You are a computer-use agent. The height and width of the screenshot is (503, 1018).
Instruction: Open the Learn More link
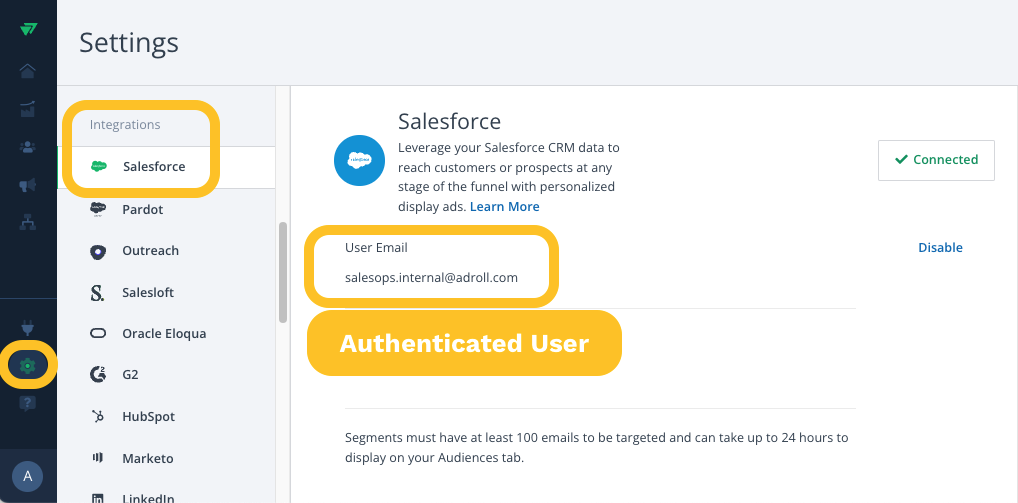[x=504, y=206]
